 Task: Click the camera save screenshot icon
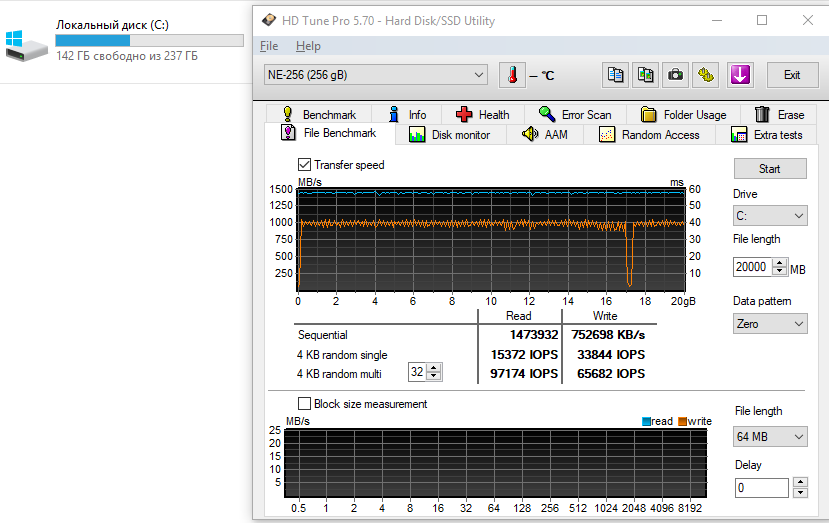pyautogui.click(x=675, y=75)
